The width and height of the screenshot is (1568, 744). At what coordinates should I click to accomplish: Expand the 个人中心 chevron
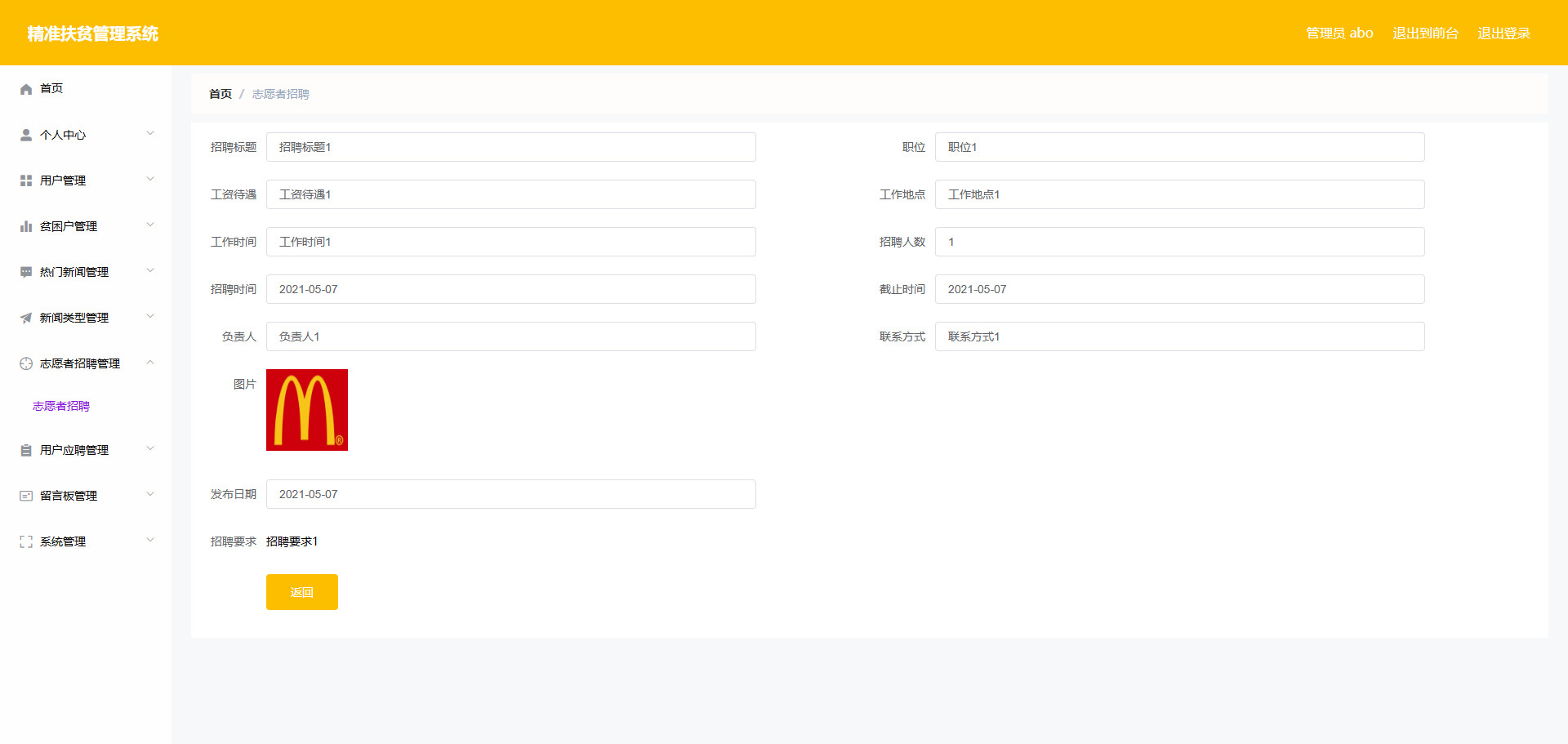click(x=150, y=133)
